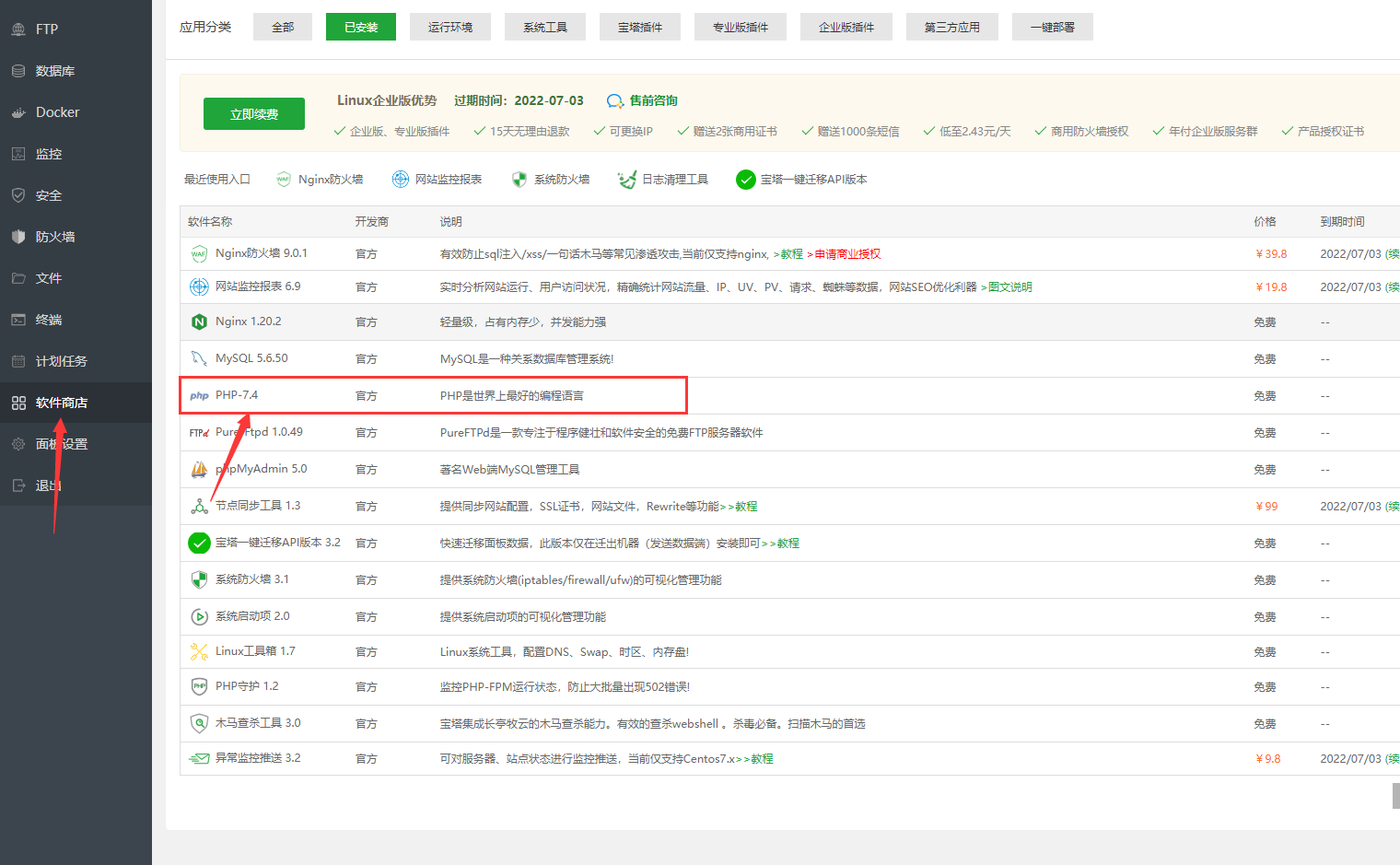Click the PHP-7.4 software name
This screenshot has width=1400, height=865.
coord(237,395)
